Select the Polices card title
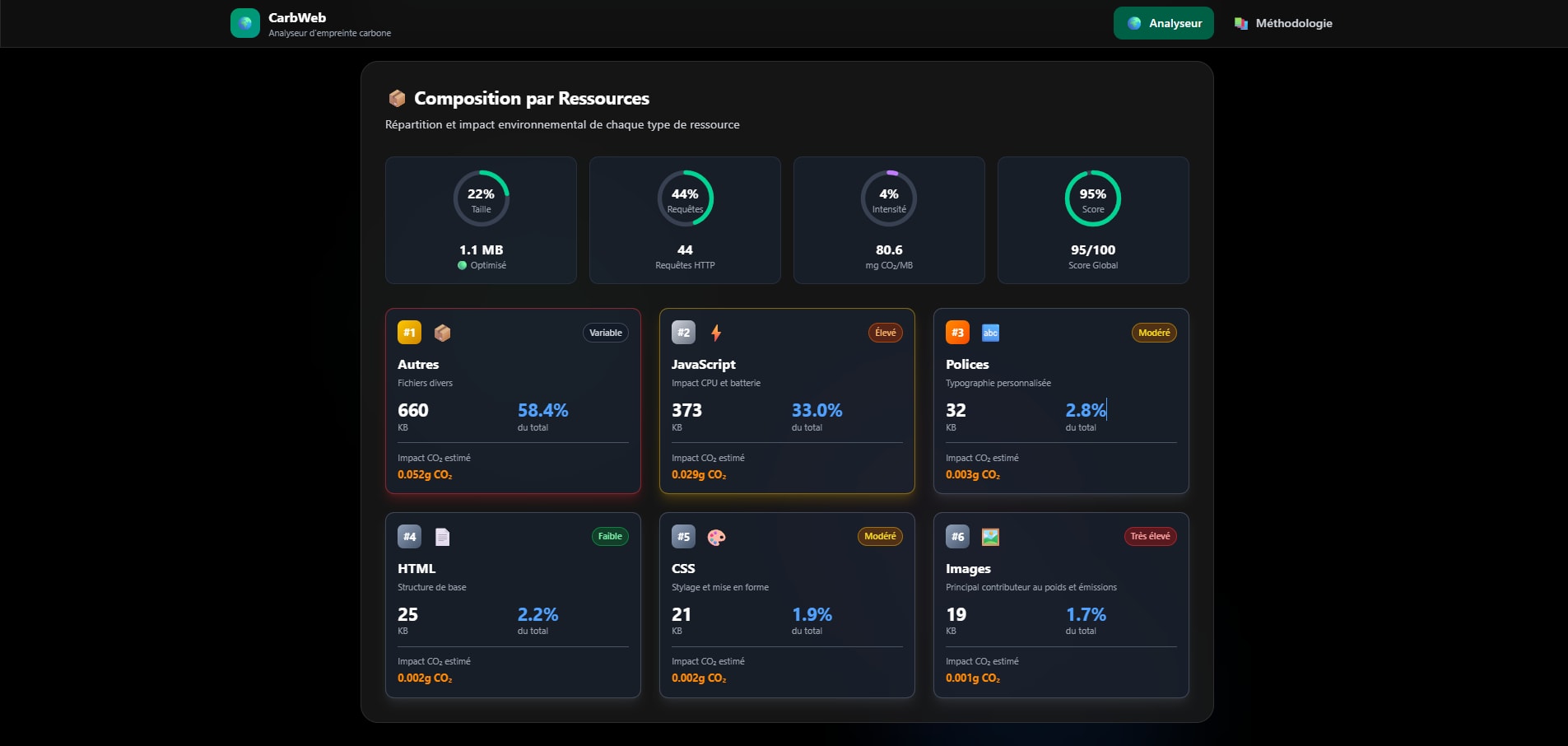The image size is (1568, 746). 967,364
